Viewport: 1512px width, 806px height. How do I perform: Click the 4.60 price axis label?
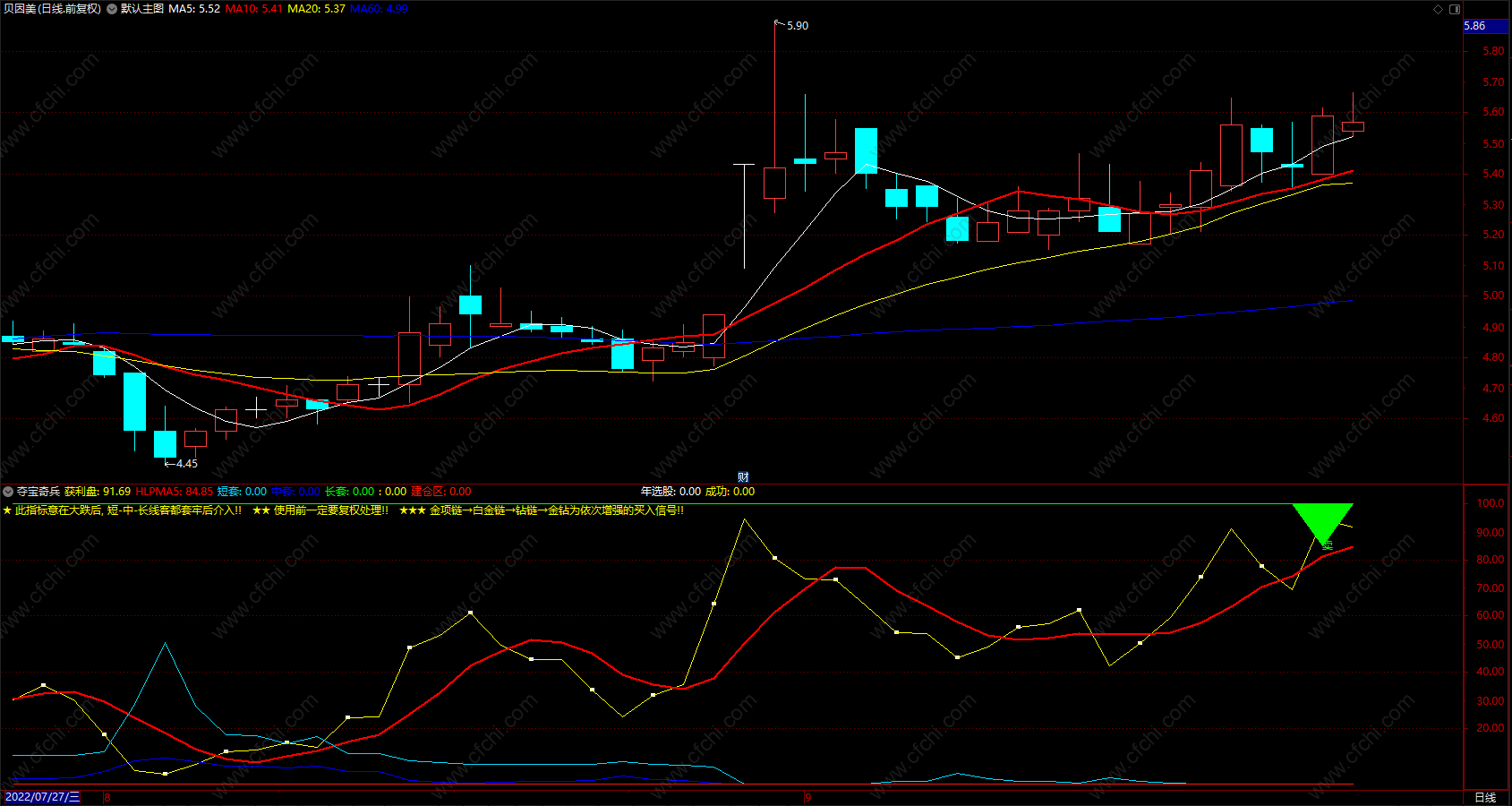[1493, 418]
